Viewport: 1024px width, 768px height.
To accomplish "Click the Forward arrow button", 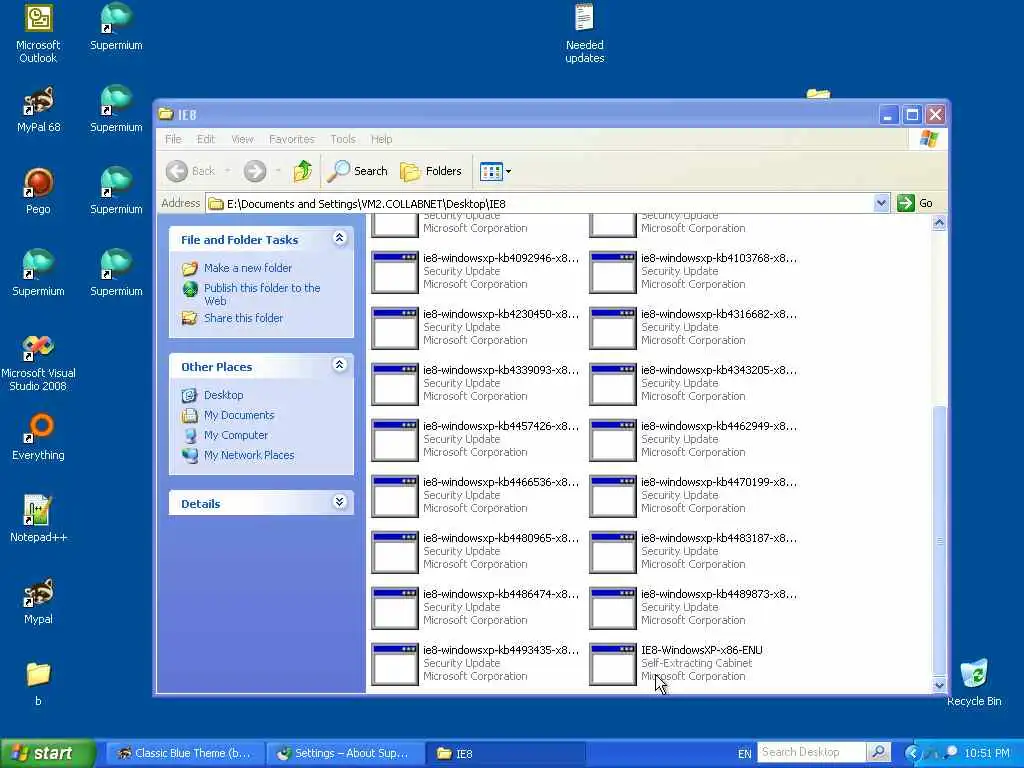I will click(255, 171).
